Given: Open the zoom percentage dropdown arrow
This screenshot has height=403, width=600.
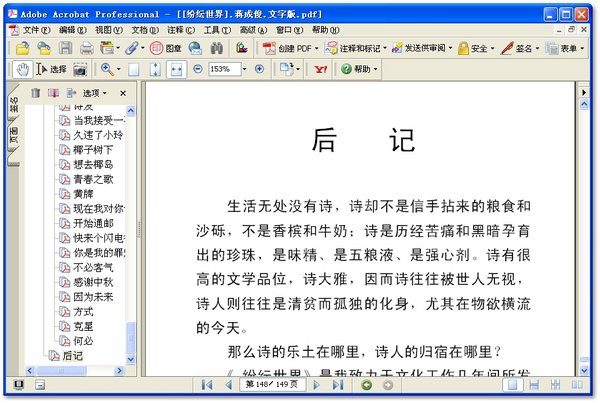Looking at the screenshot, I should [x=245, y=69].
